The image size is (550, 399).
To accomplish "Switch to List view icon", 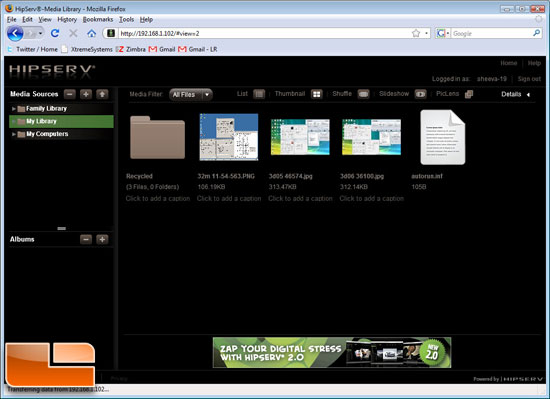I will pyautogui.click(x=259, y=94).
